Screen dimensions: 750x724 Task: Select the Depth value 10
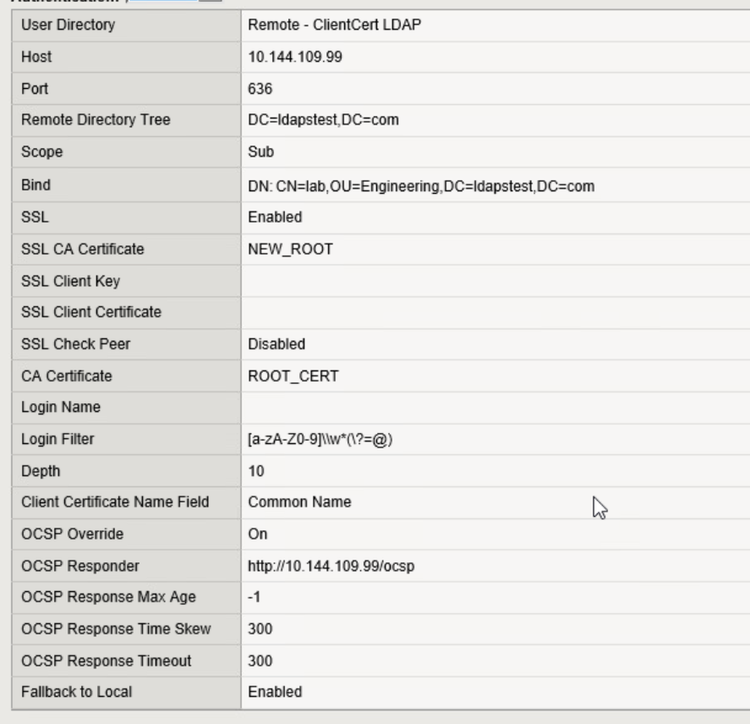click(256, 471)
